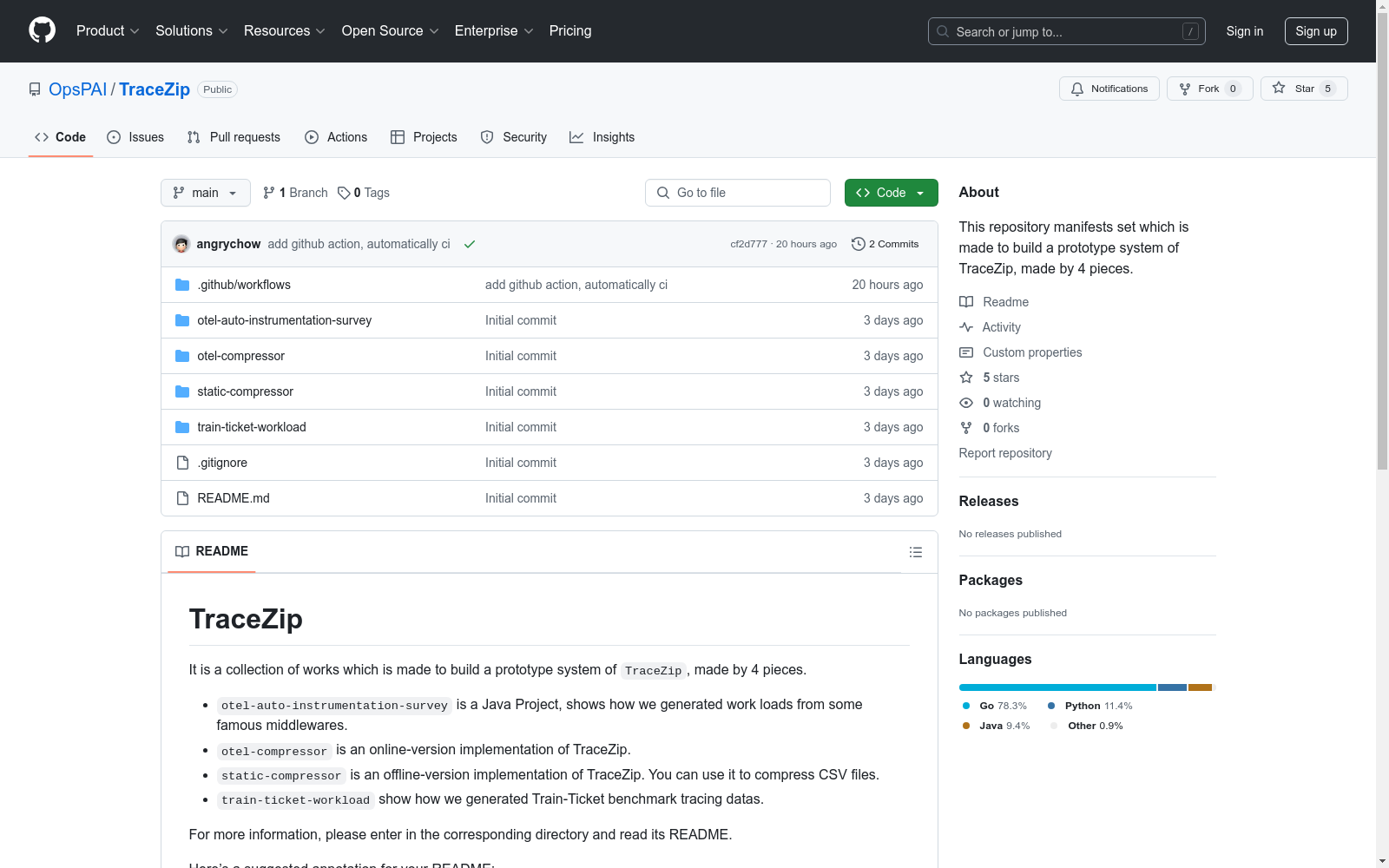Focus the Search or jump to field
This screenshot has width=1389, height=868.
coord(1067,31)
